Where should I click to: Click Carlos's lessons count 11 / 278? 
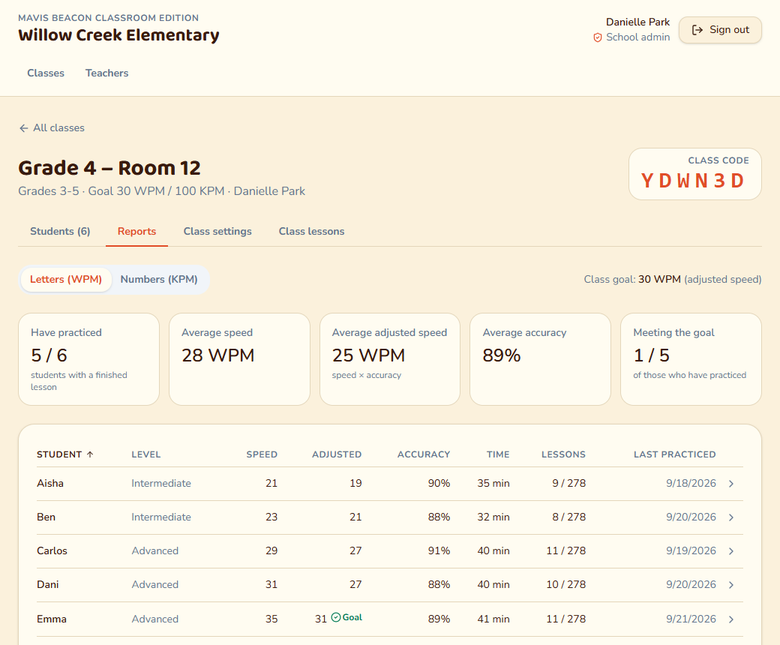[x=566, y=551]
